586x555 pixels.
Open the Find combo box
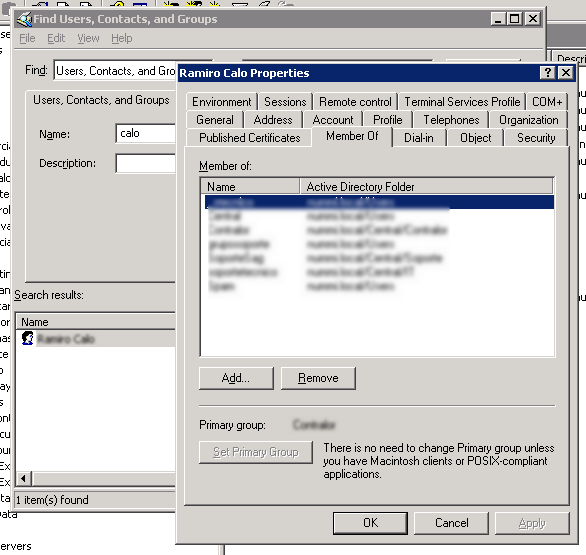click(x=115, y=71)
